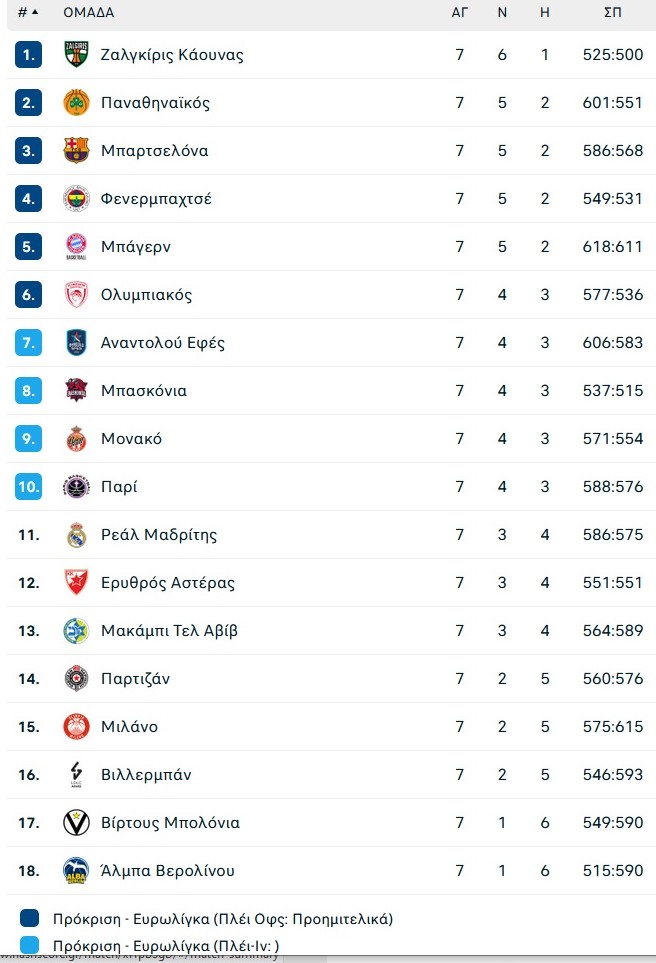Click the Fenerbahçe team logo
This screenshot has height=963, width=656.
pyautogui.click(x=76, y=198)
